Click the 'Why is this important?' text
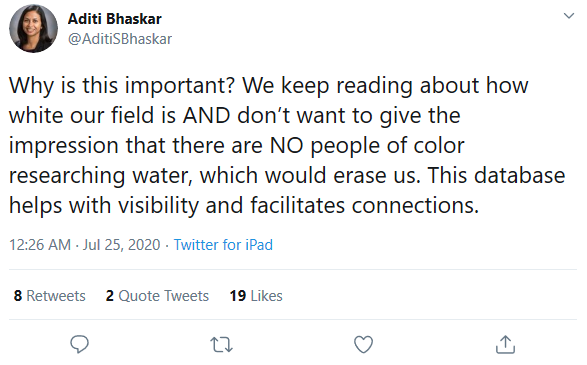Screen dimensions: 587x365 click(122, 86)
